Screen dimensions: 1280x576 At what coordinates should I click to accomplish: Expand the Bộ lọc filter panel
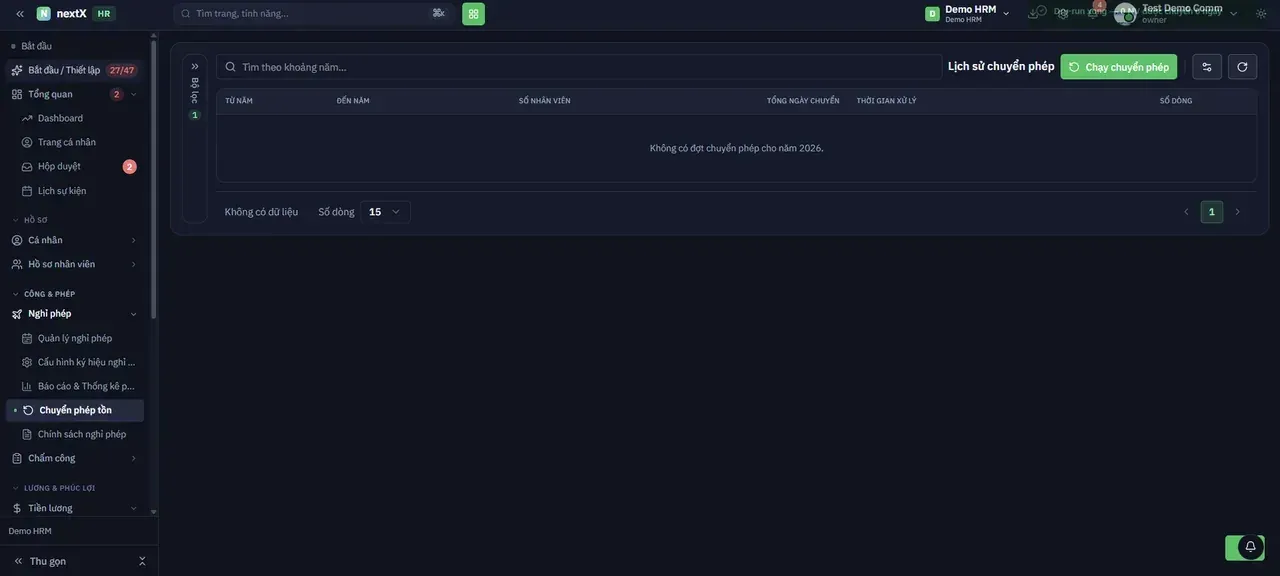[195, 67]
